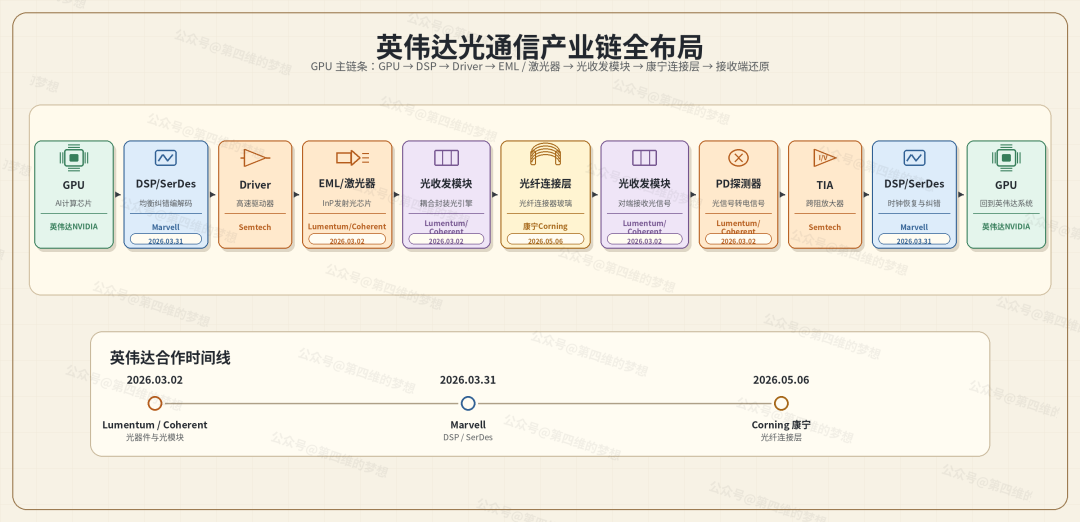
Task: Select the 2026.03.02 pill in PD探测器 card
Action: pos(738,239)
